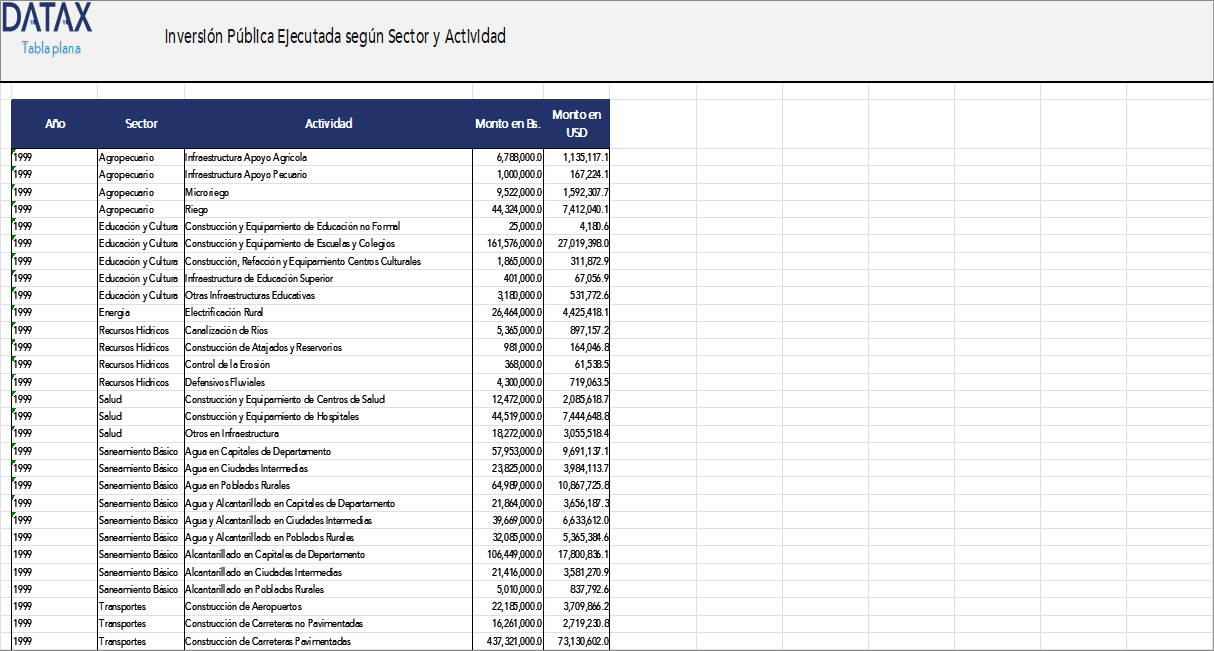Click the DATAX logo
The image size is (1214, 651).
(46, 18)
